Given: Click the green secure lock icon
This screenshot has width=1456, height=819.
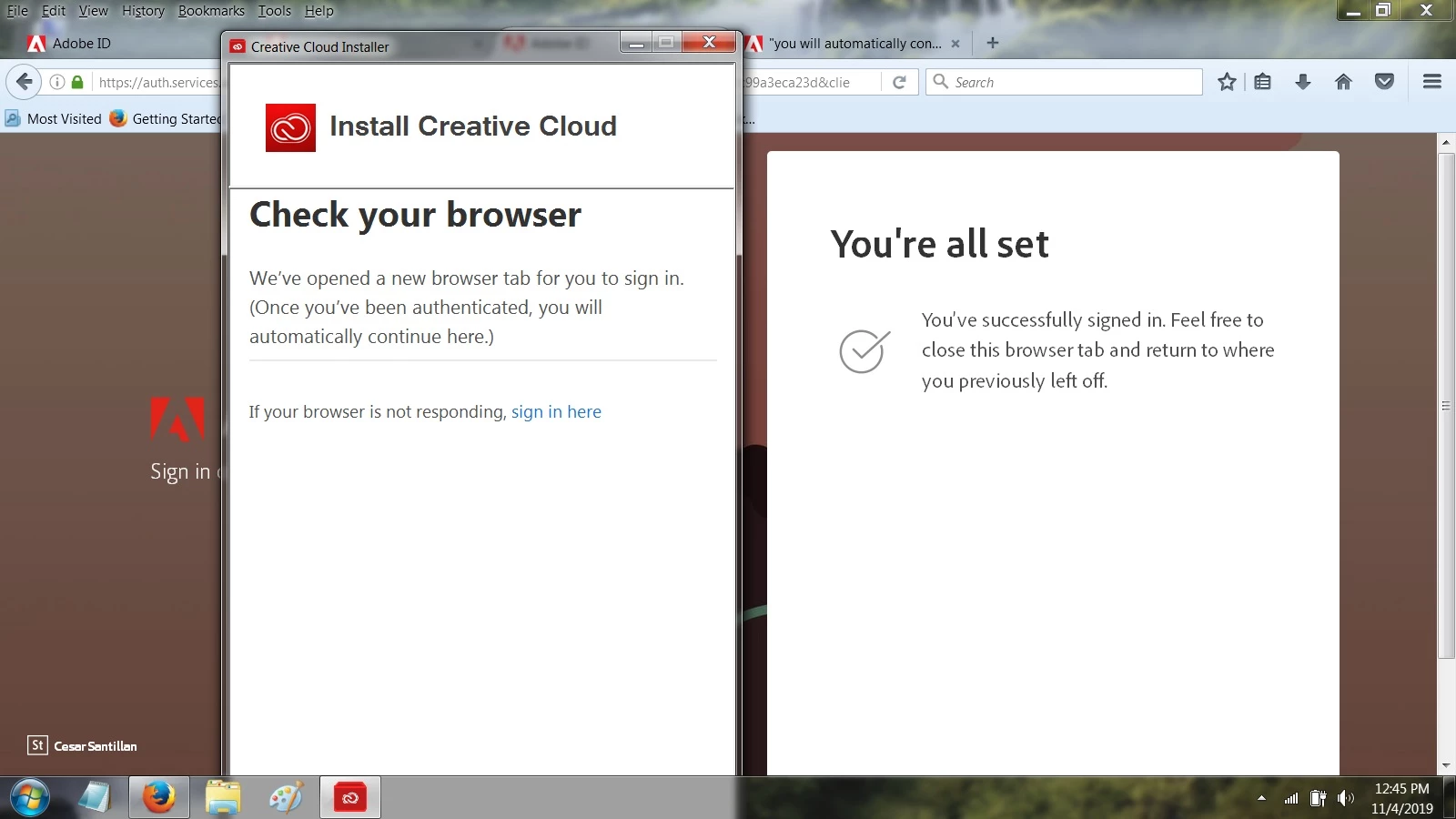Looking at the screenshot, I should [77, 82].
